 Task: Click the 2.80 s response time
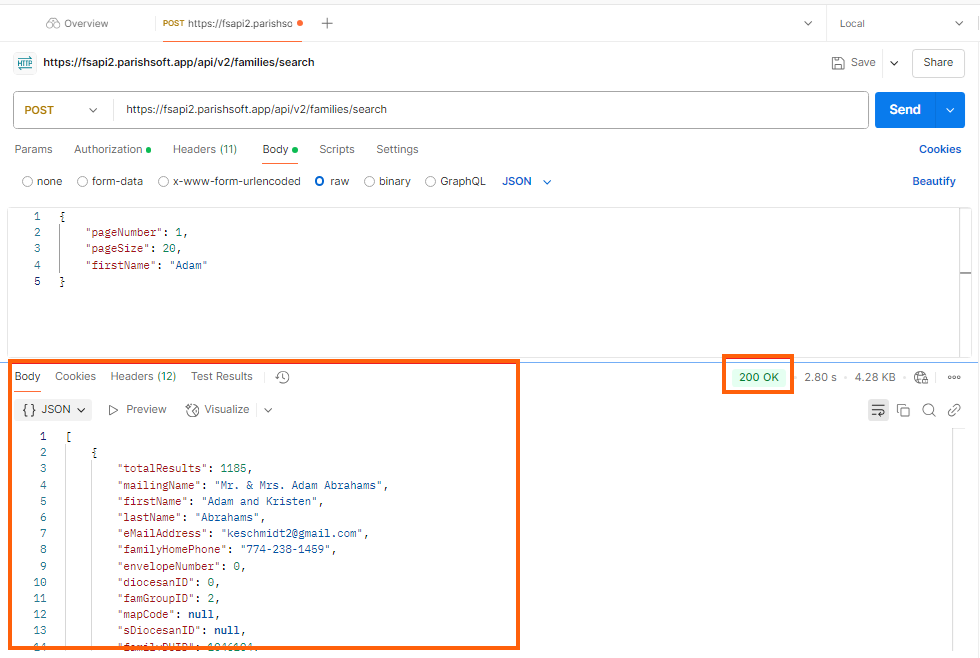(x=820, y=377)
